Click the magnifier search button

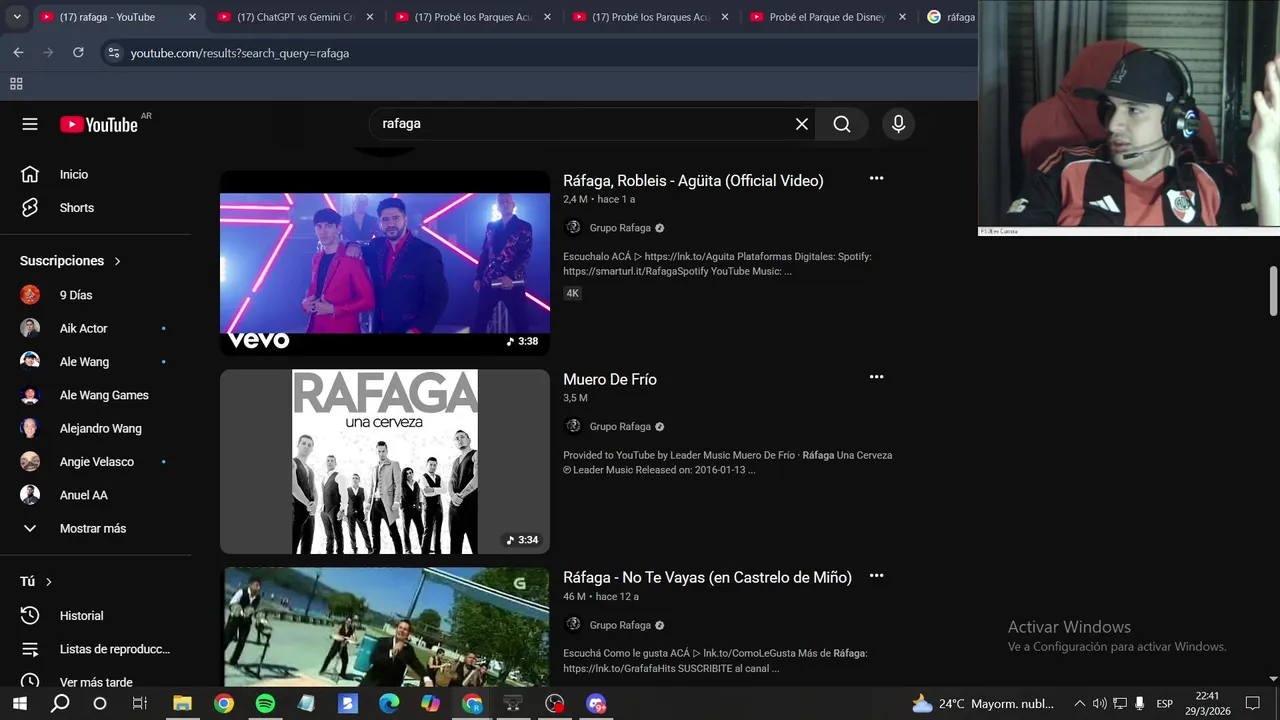pyautogui.click(x=842, y=124)
